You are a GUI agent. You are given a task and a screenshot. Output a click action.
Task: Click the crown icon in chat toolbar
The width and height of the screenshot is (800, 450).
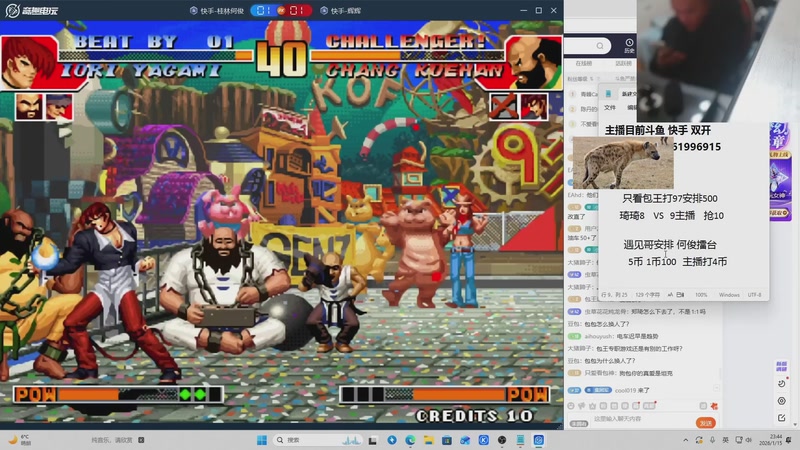pyautogui.click(x=592, y=406)
